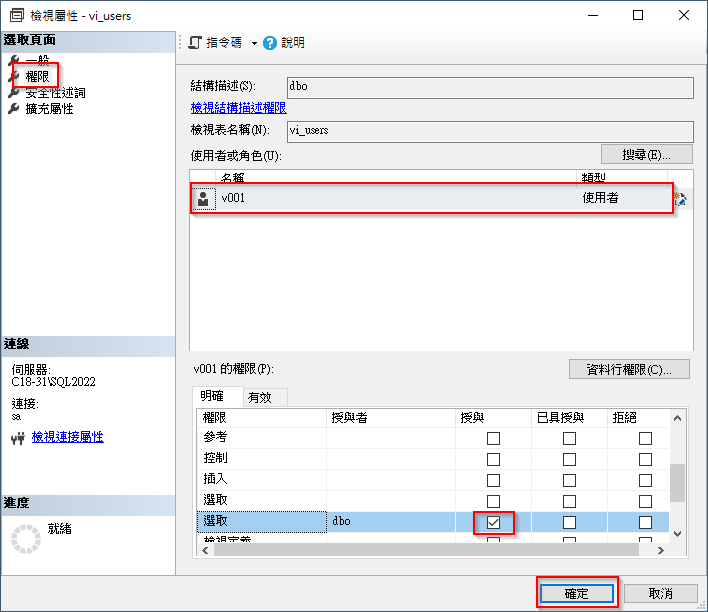Check 拒絕 box for 控制 permission
The height and width of the screenshot is (612, 708).
point(645,459)
